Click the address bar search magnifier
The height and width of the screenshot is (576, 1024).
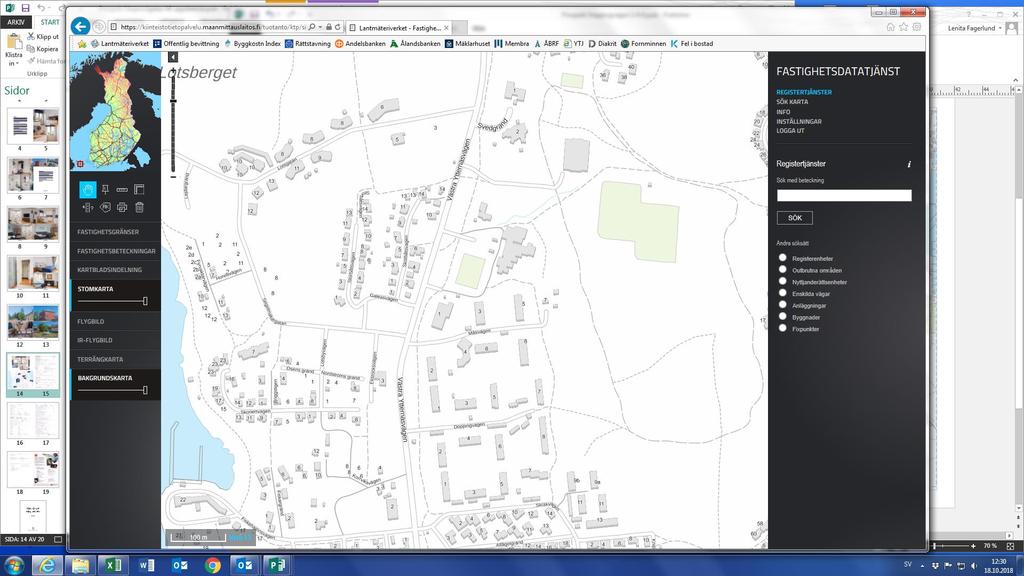coord(312,27)
